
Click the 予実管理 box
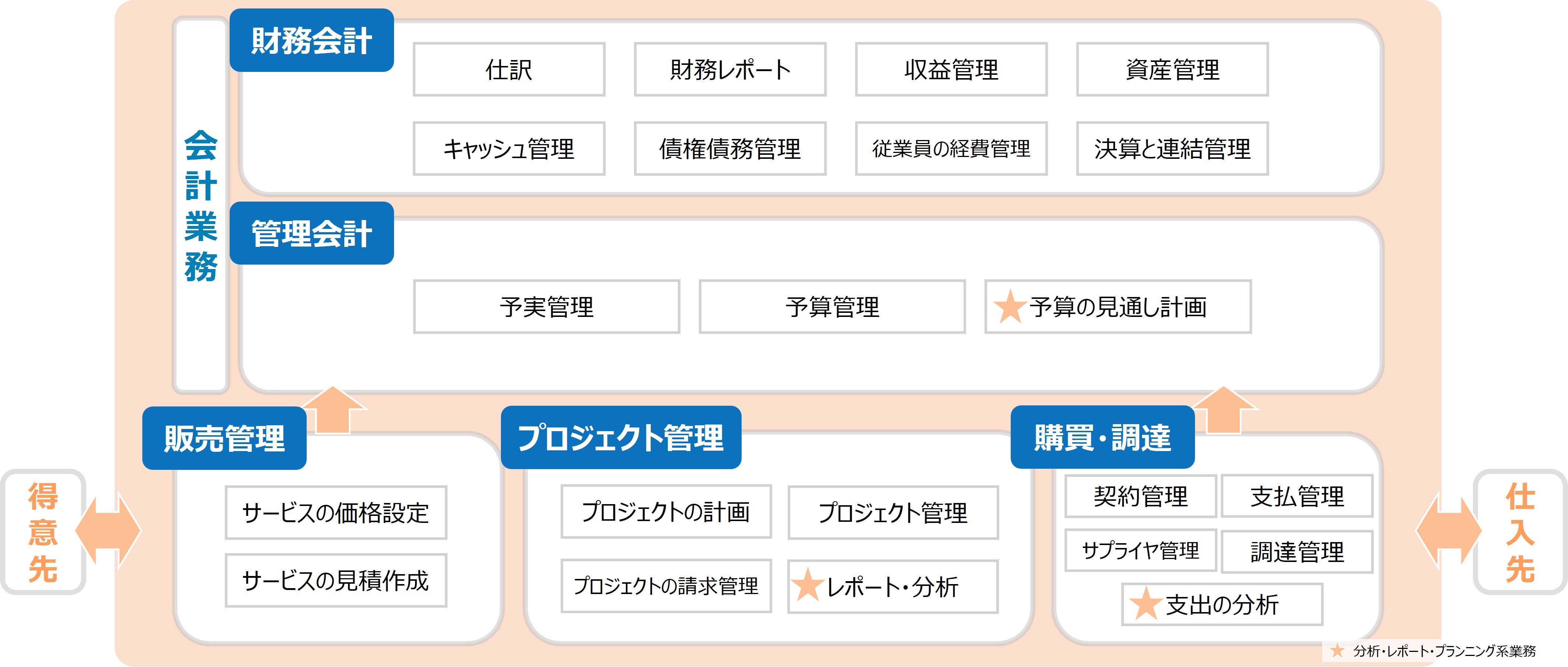click(x=546, y=307)
